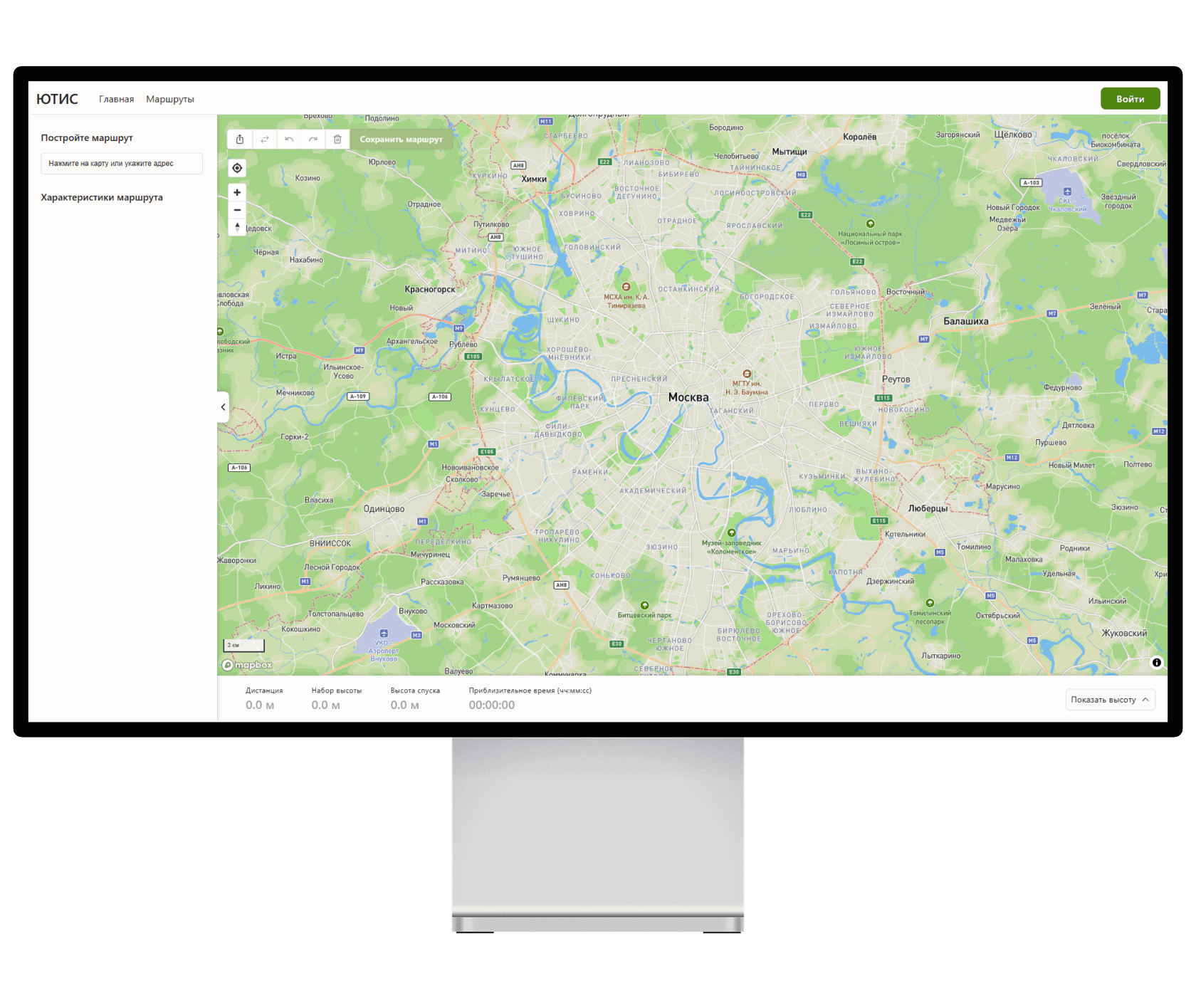Expand the elevation chart via Показать высоту
The image size is (1196, 1008).
pos(1102,700)
